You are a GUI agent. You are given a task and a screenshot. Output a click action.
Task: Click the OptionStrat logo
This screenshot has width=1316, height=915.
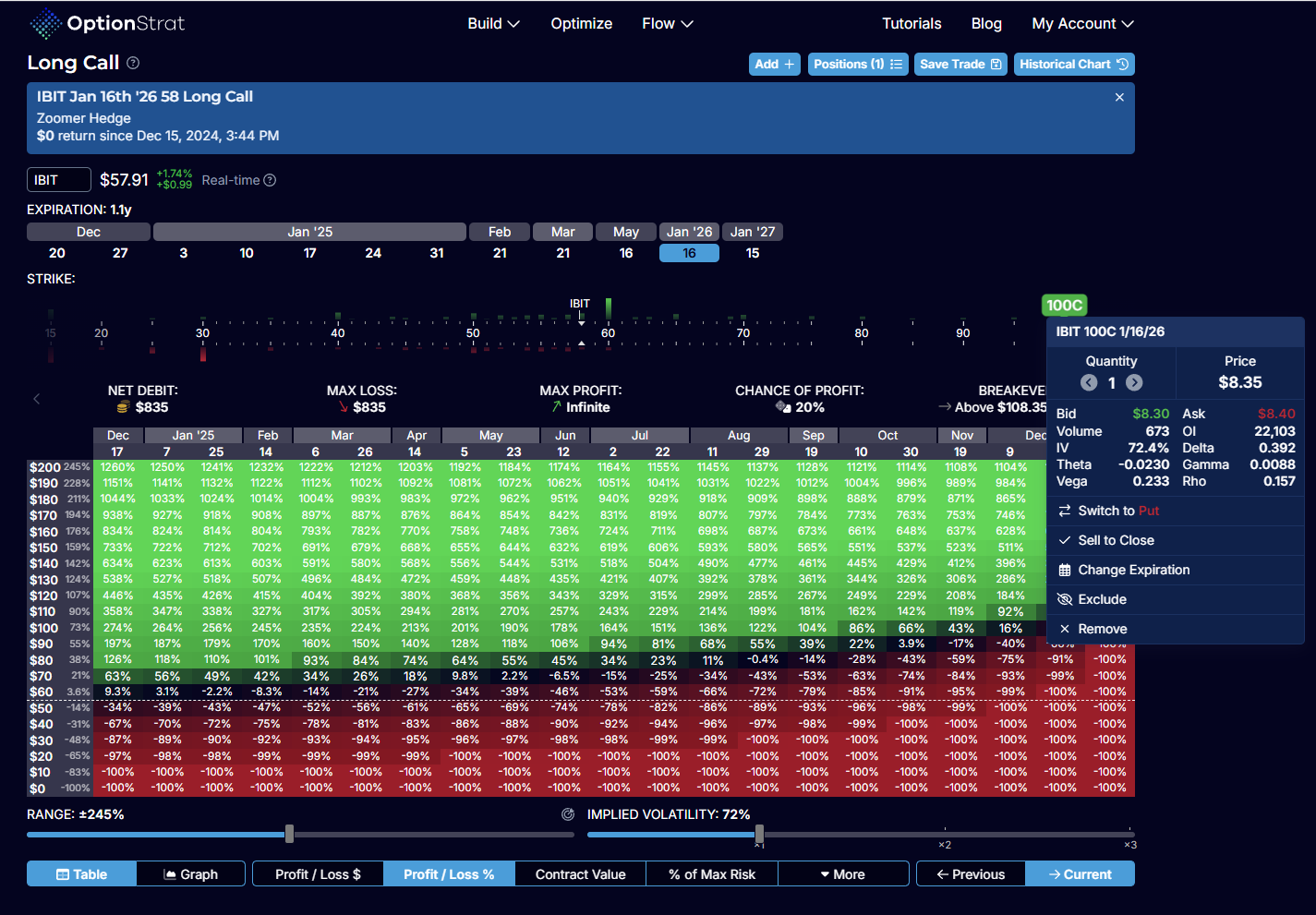coord(106,23)
